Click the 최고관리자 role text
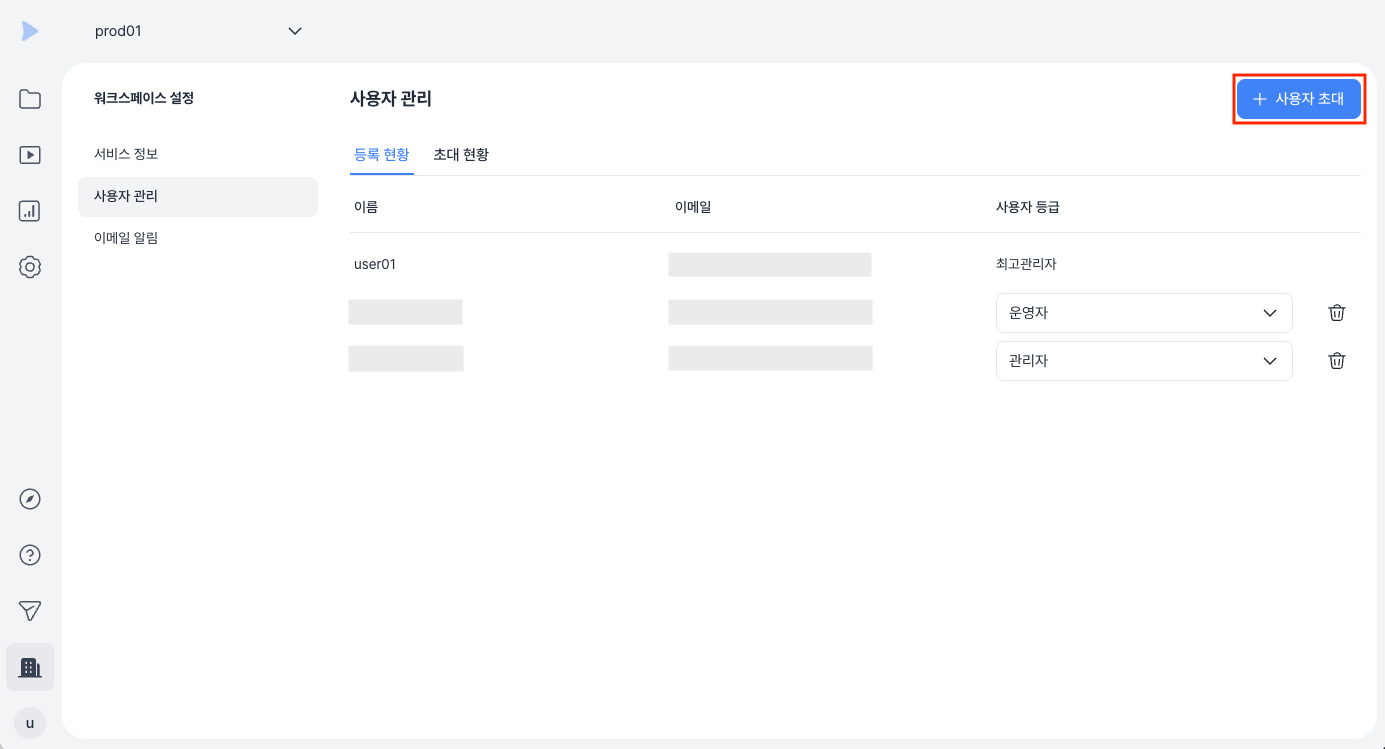 [1026, 265]
